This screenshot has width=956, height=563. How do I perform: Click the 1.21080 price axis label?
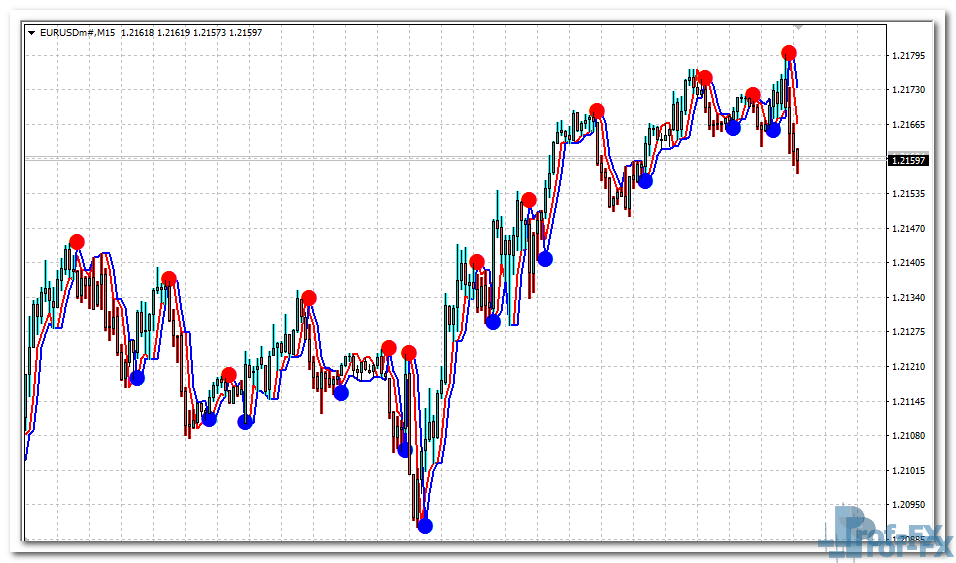[x=908, y=436]
